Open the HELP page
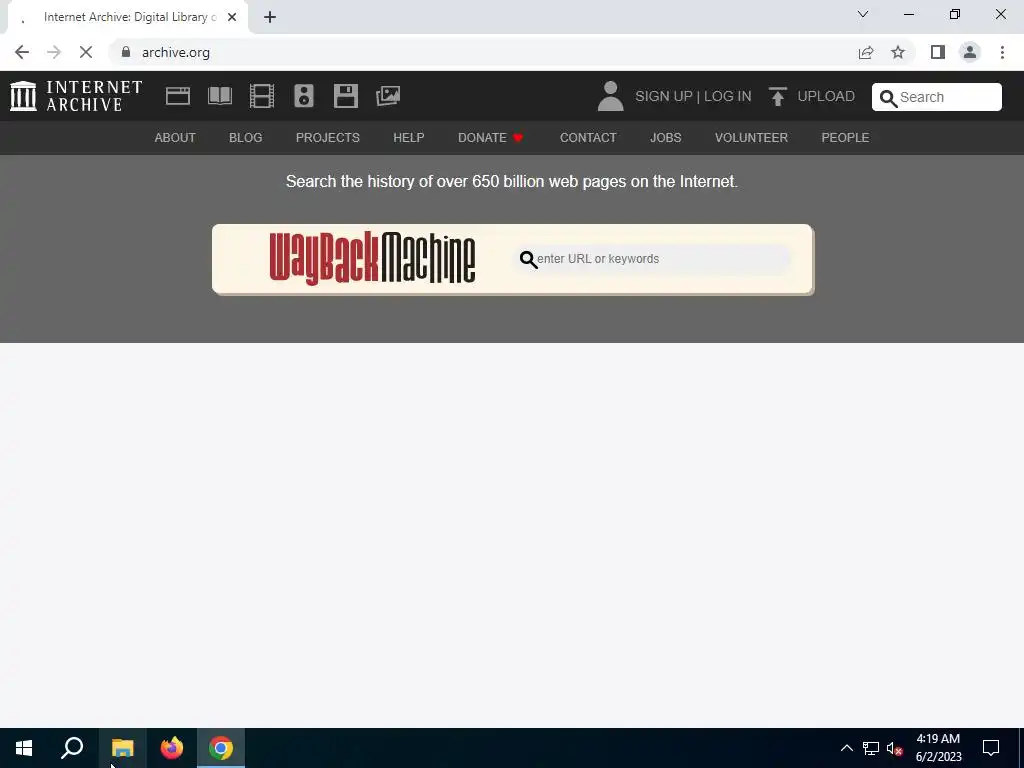Image resolution: width=1024 pixels, height=768 pixels. tap(409, 138)
